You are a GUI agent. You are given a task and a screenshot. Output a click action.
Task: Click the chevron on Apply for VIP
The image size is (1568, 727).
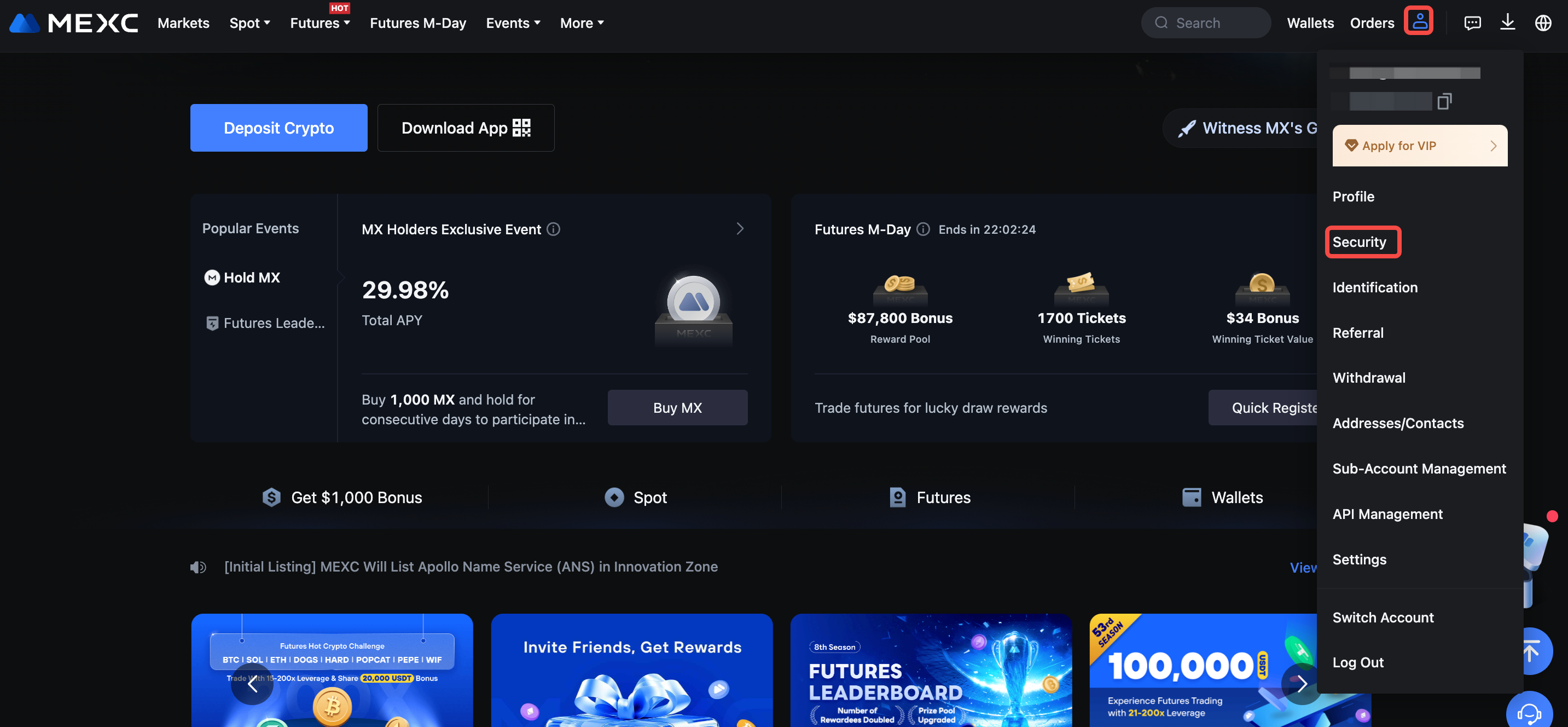tap(1492, 146)
